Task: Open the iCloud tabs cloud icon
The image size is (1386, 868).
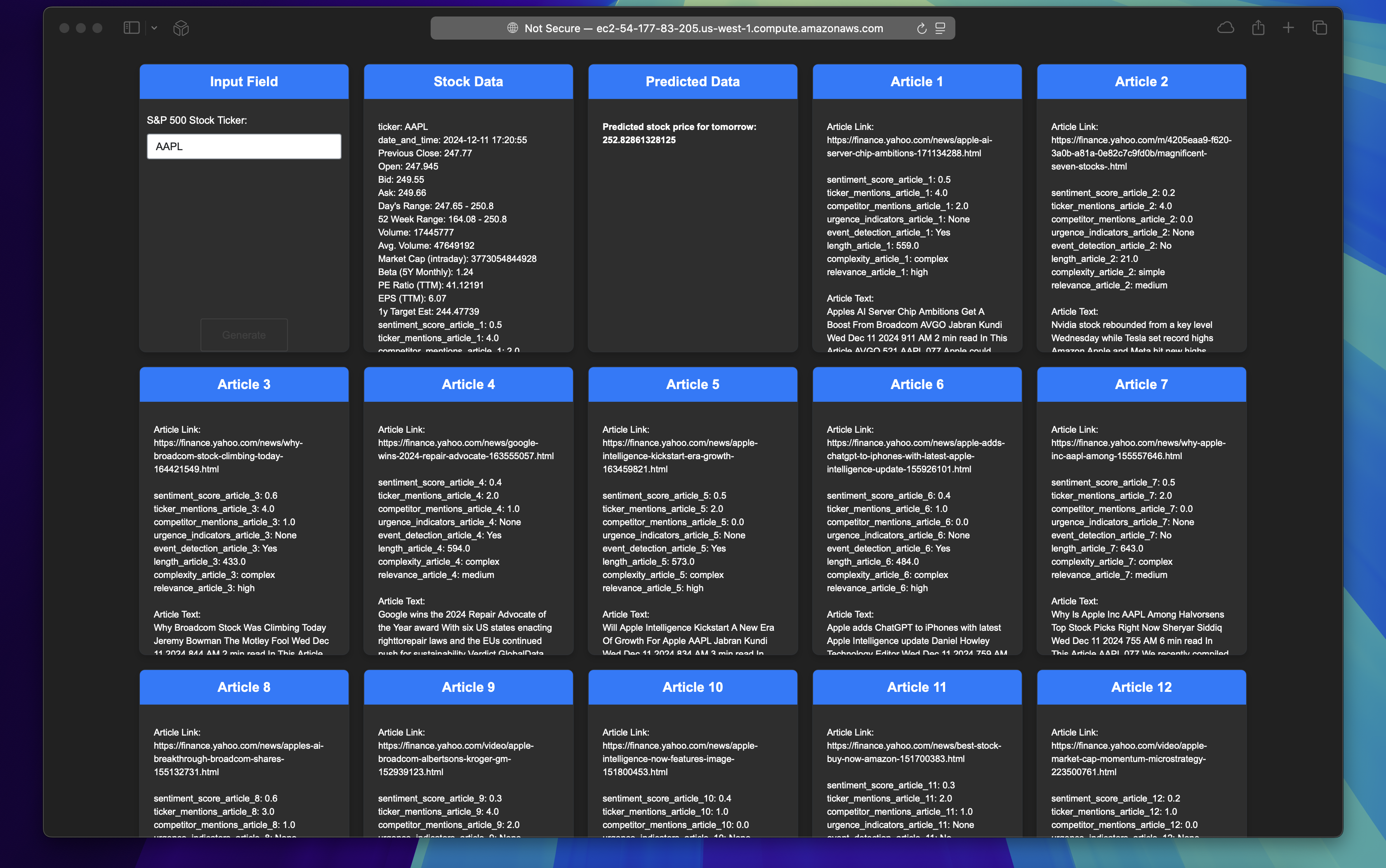Action: click(1225, 28)
